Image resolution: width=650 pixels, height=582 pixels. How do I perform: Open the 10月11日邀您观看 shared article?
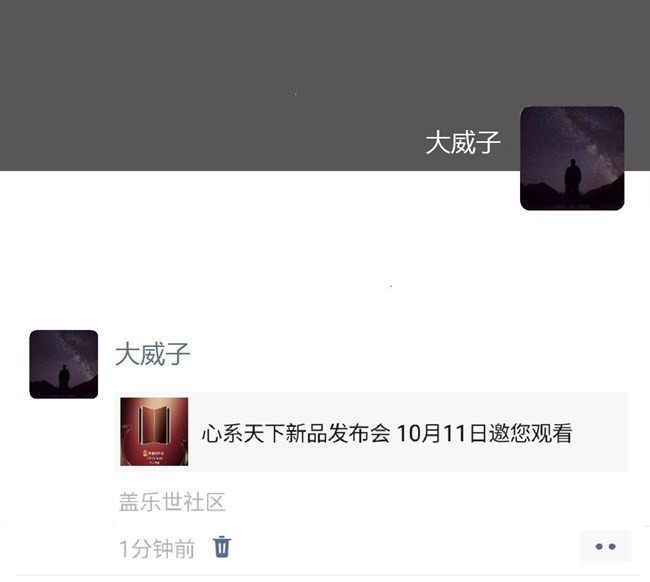pyautogui.click(x=371, y=432)
